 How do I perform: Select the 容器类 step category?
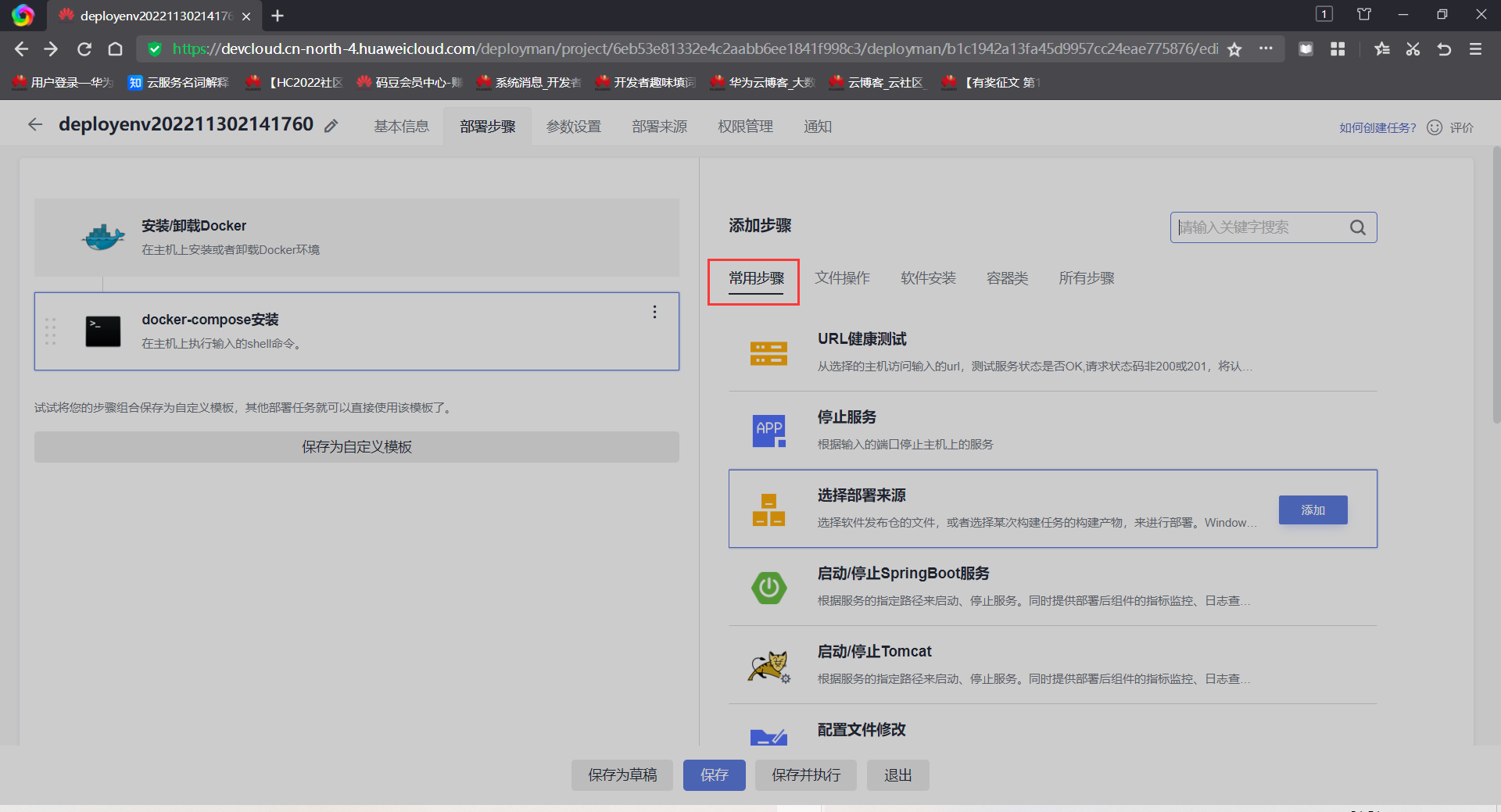1008,278
